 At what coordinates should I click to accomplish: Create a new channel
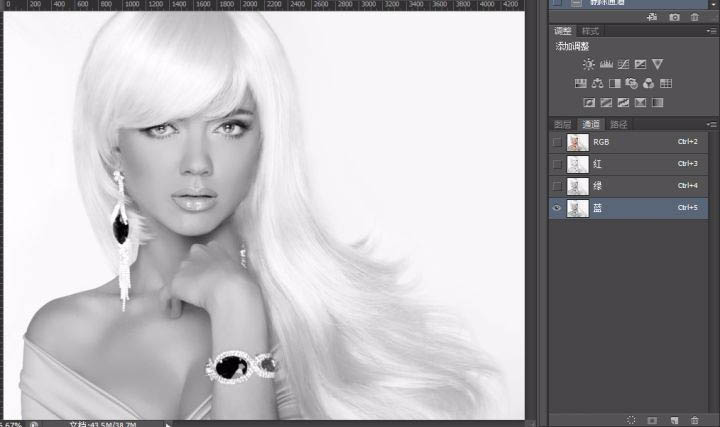click(674, 420)
